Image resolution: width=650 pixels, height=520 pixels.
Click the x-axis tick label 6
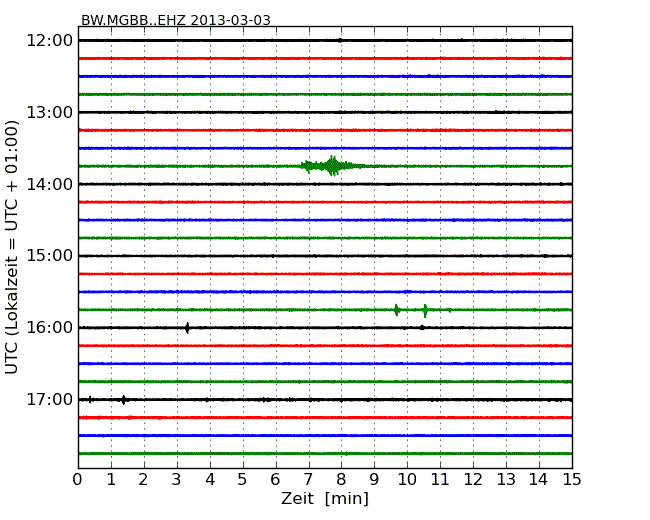[276, 480]
